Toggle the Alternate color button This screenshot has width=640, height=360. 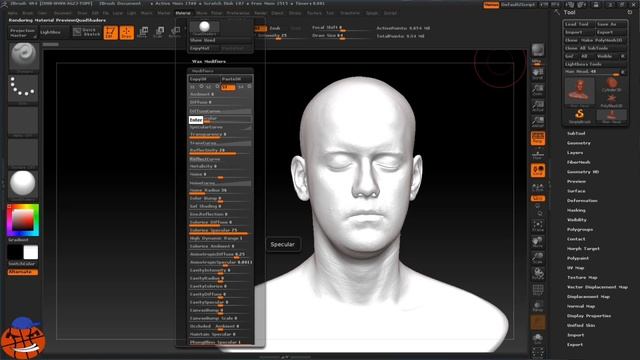pos(23,272)
